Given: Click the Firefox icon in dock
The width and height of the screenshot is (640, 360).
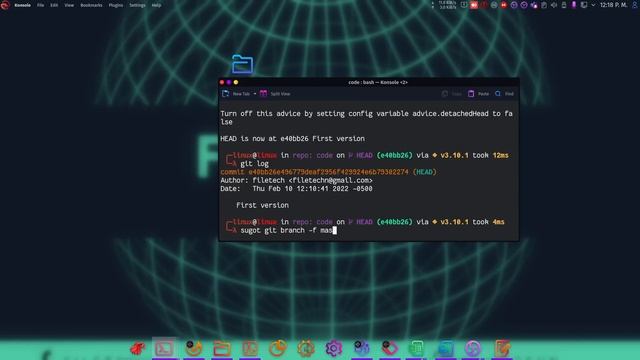Looking at the screenshot, I should pyautogui.click(x=193, y=348).
